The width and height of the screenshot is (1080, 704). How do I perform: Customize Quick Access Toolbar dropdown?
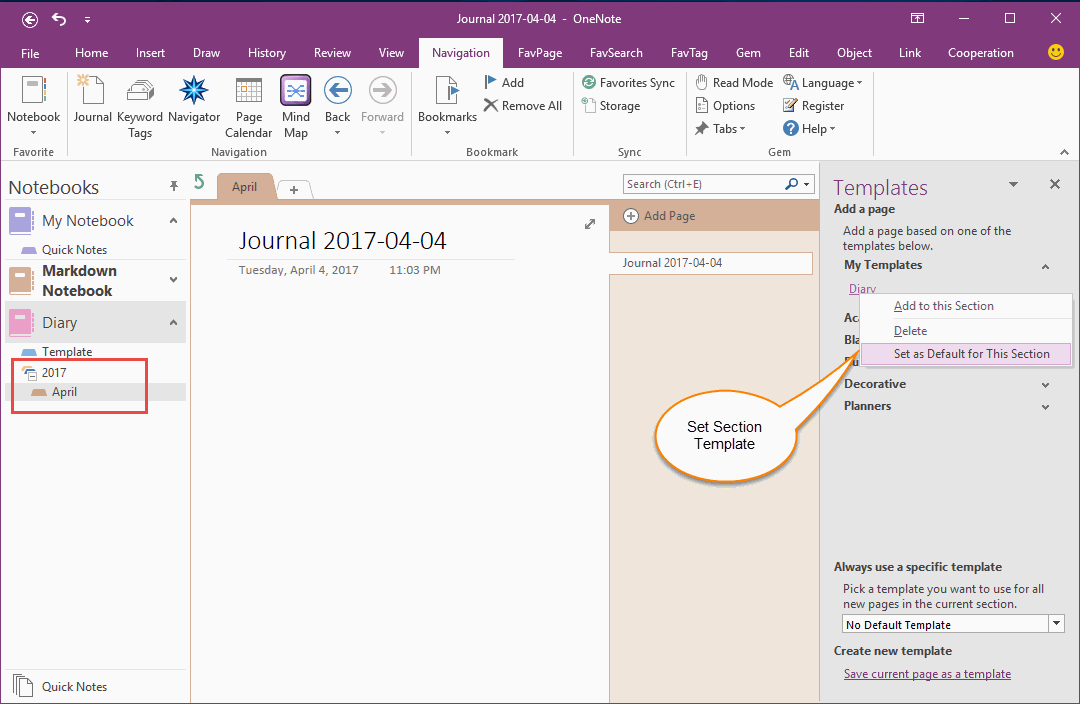[x=87, y=20]
